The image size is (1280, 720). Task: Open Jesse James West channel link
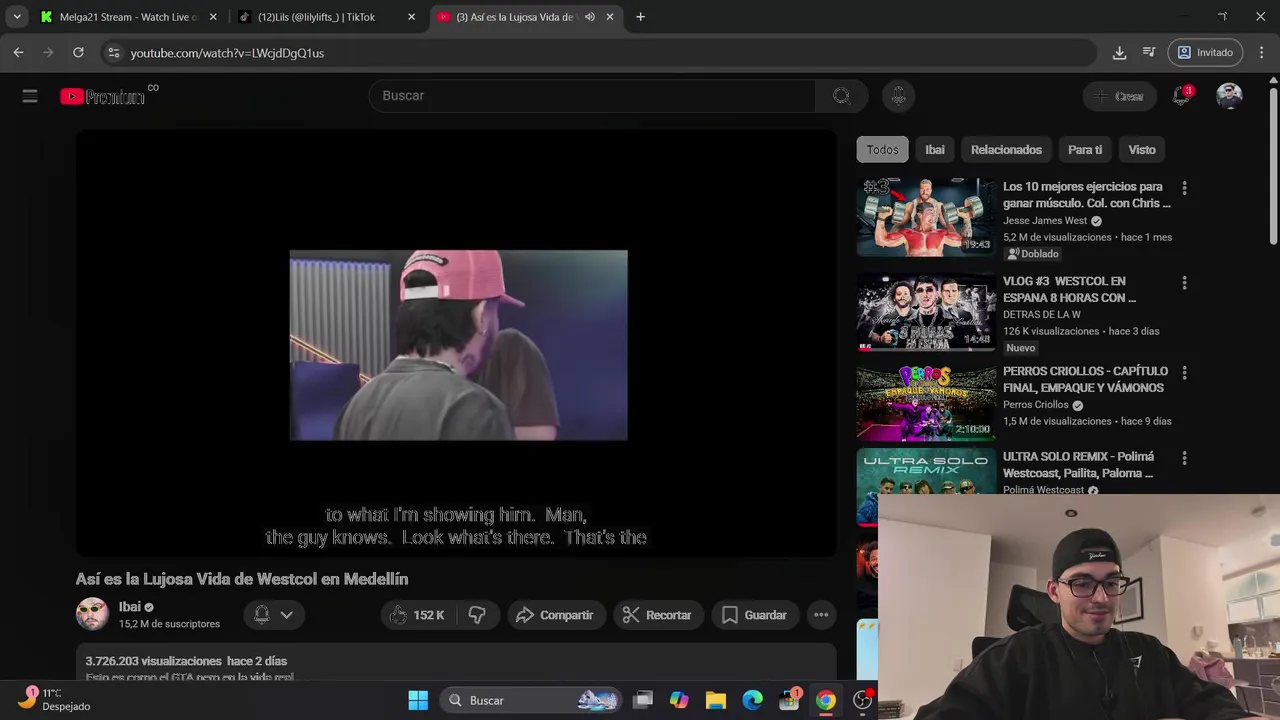pos(1045,221)
